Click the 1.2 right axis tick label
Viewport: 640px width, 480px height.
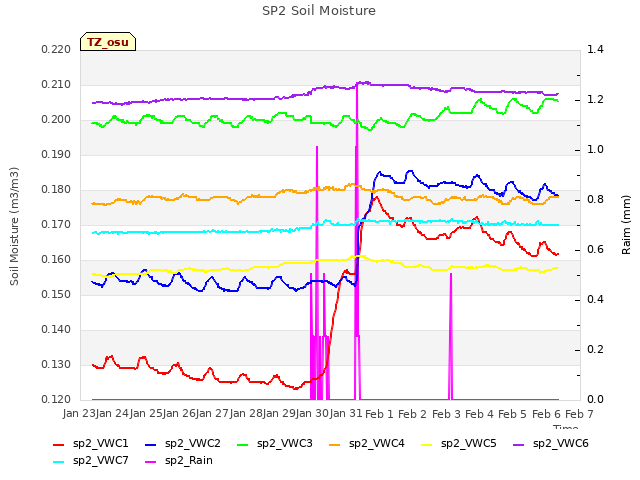[595, 100]
